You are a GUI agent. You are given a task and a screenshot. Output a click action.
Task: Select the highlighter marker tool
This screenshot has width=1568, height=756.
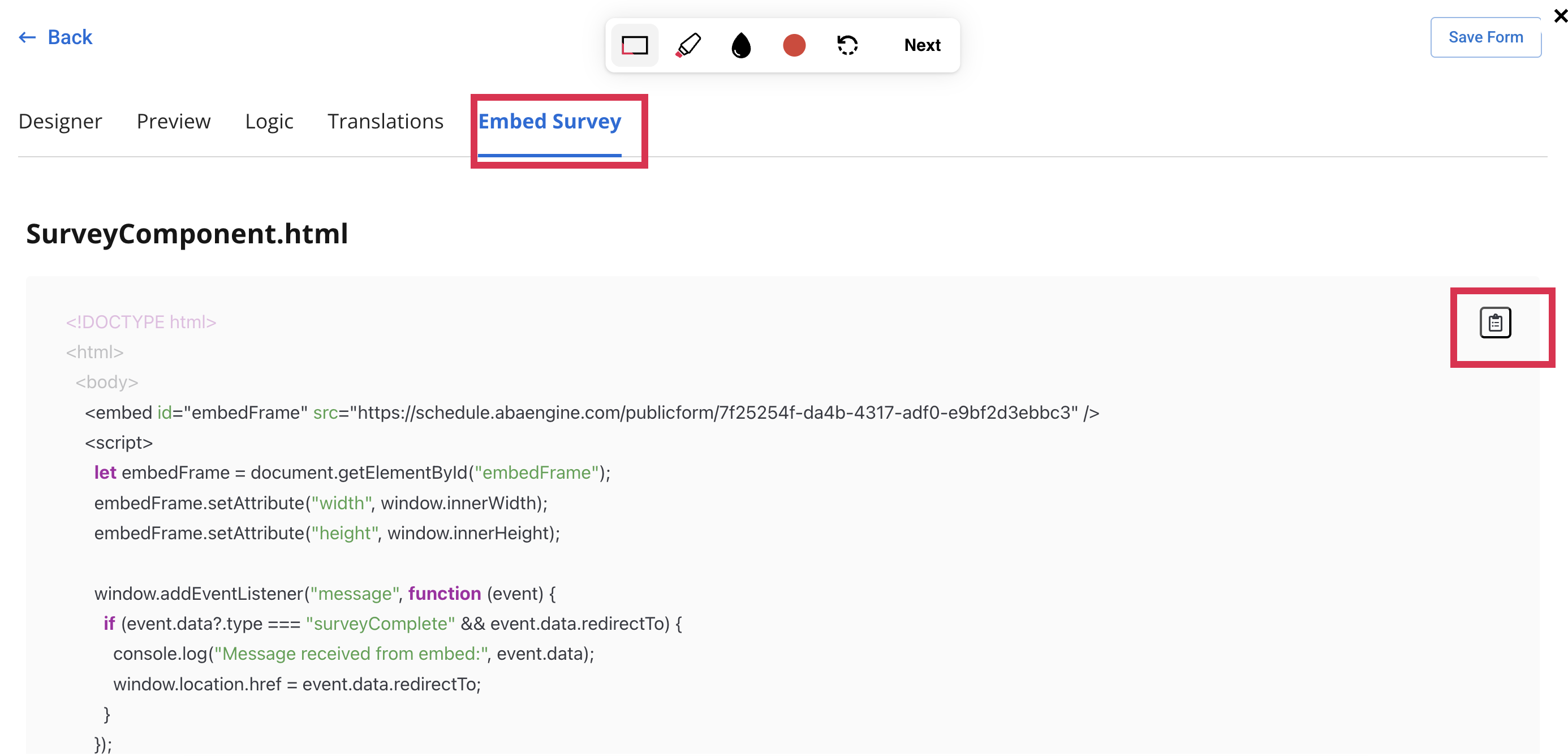point(688,45)
